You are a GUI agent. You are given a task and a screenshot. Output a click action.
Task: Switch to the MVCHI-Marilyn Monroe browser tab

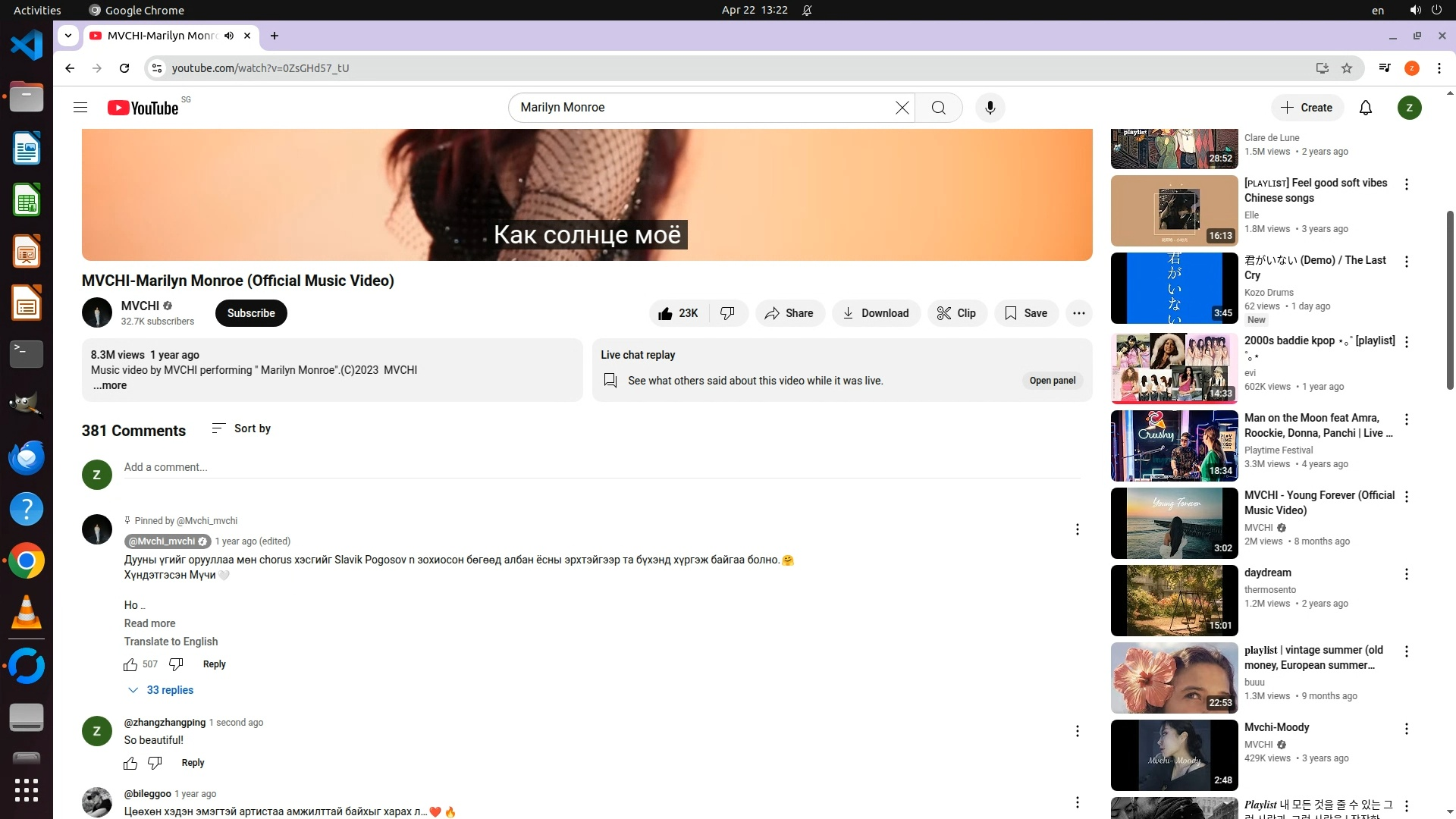pos(161,36)
